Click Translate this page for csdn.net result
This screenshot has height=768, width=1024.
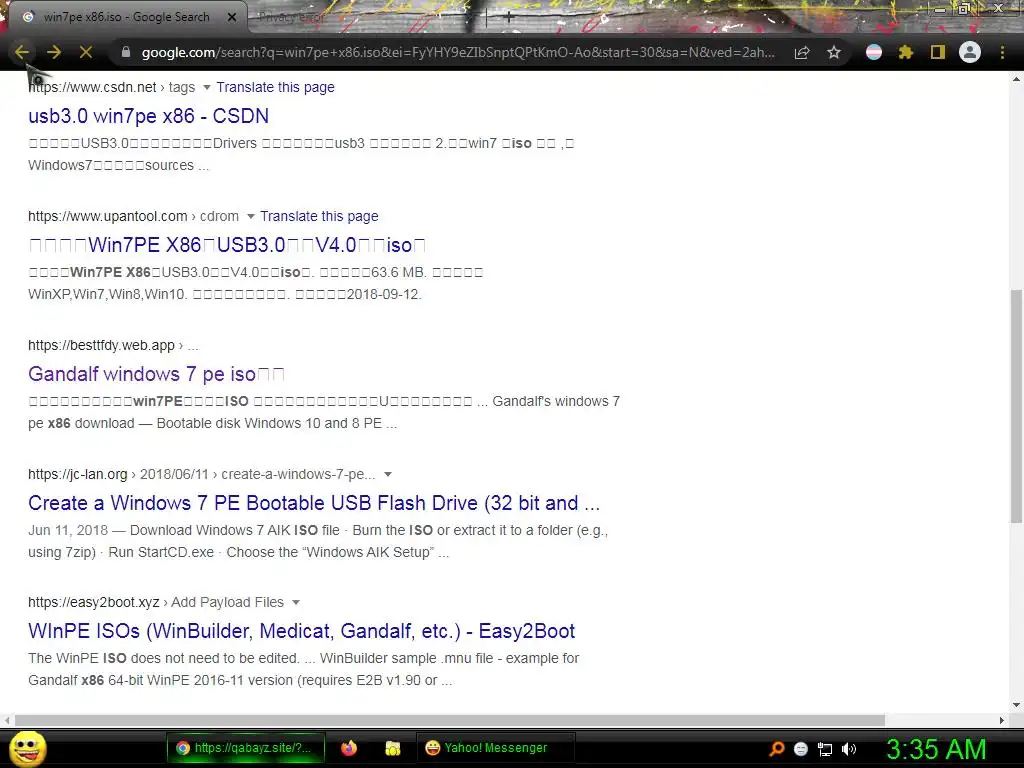pos(276,87)
